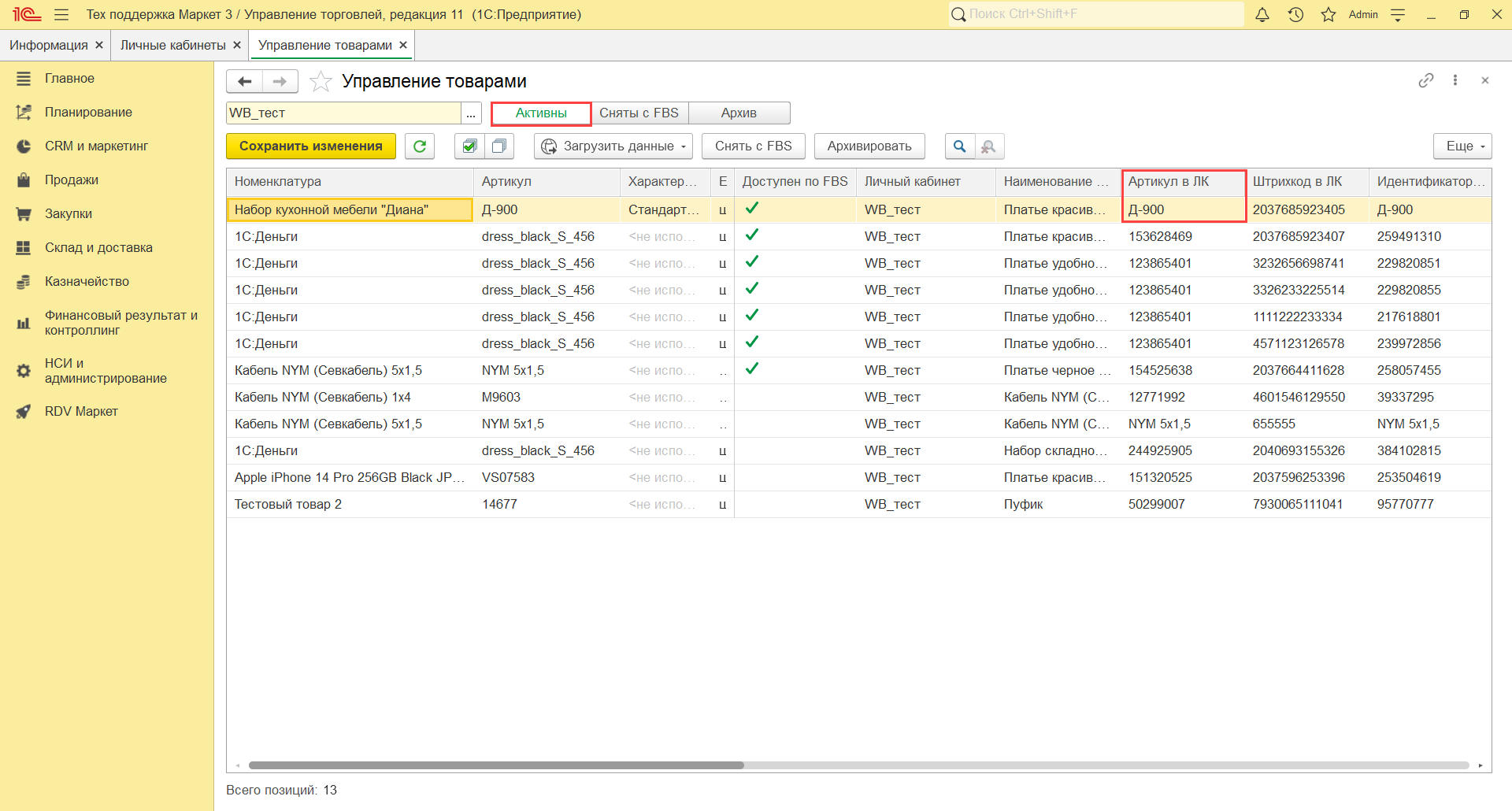Click the check all rows icon

pos(469,146)
